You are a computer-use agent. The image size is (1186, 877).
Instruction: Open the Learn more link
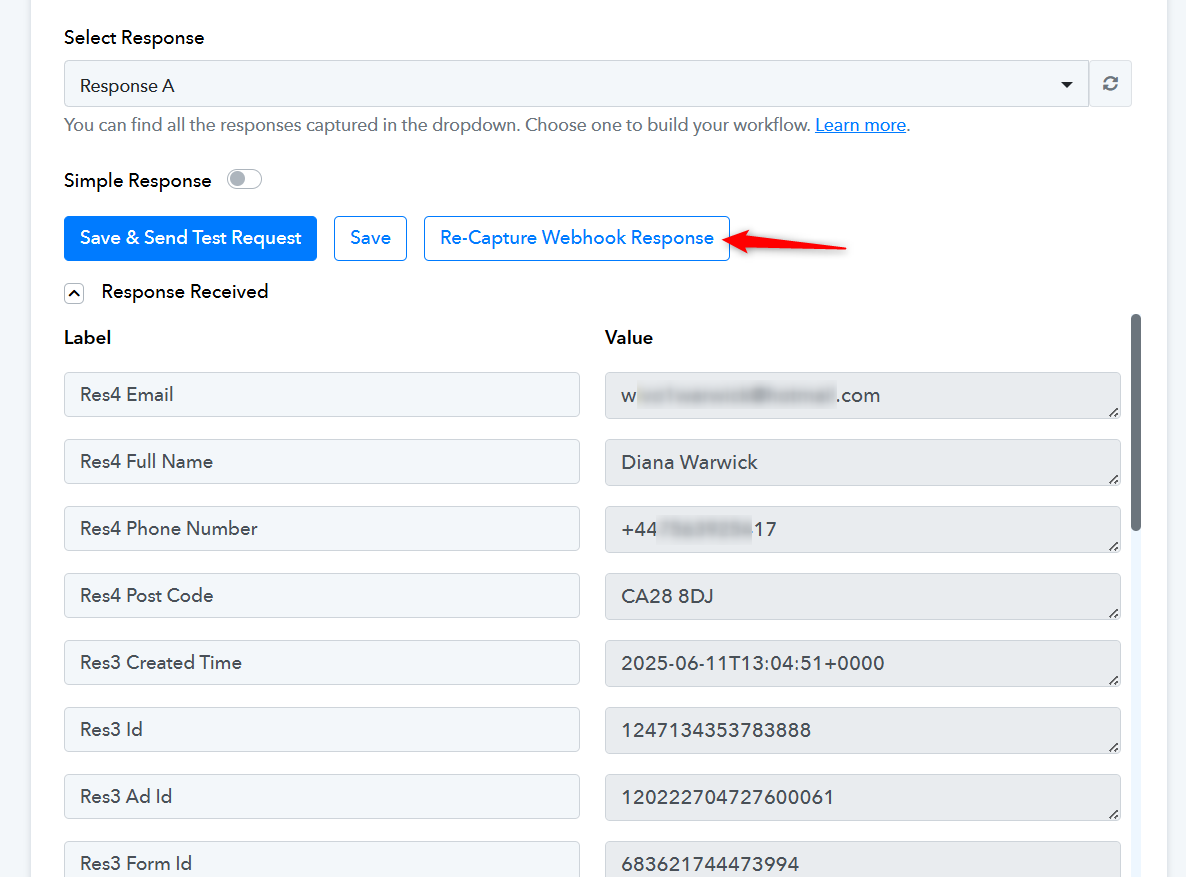[860, 125]
